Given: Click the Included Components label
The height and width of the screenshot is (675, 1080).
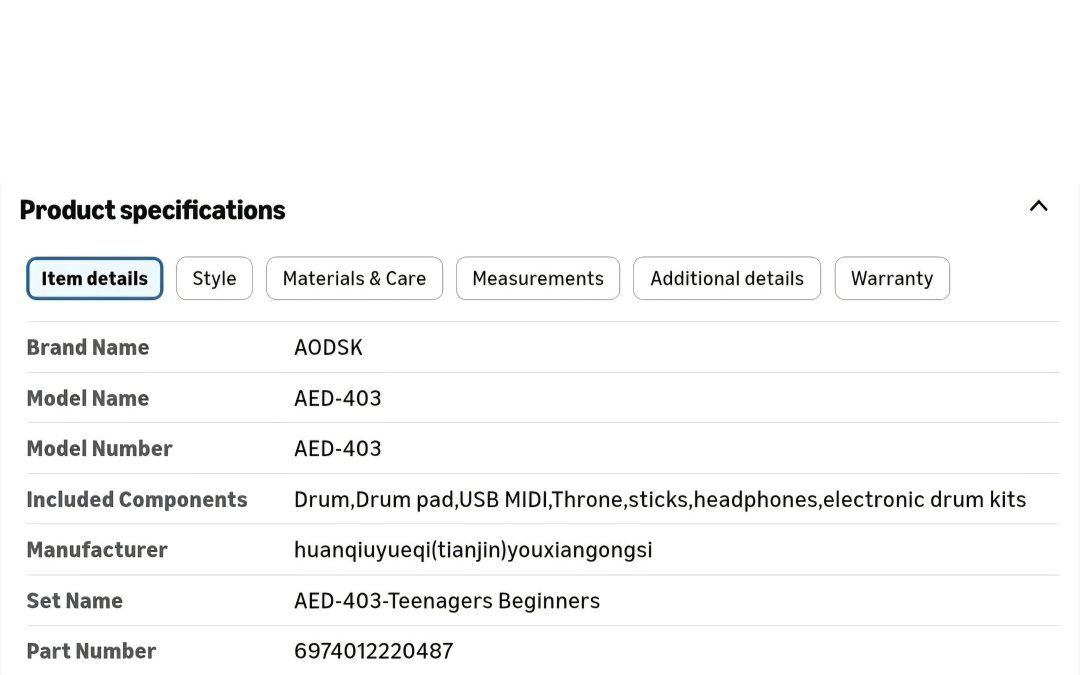Looking at the screenshot, I should pyautogui.click(x=136, y=500).
